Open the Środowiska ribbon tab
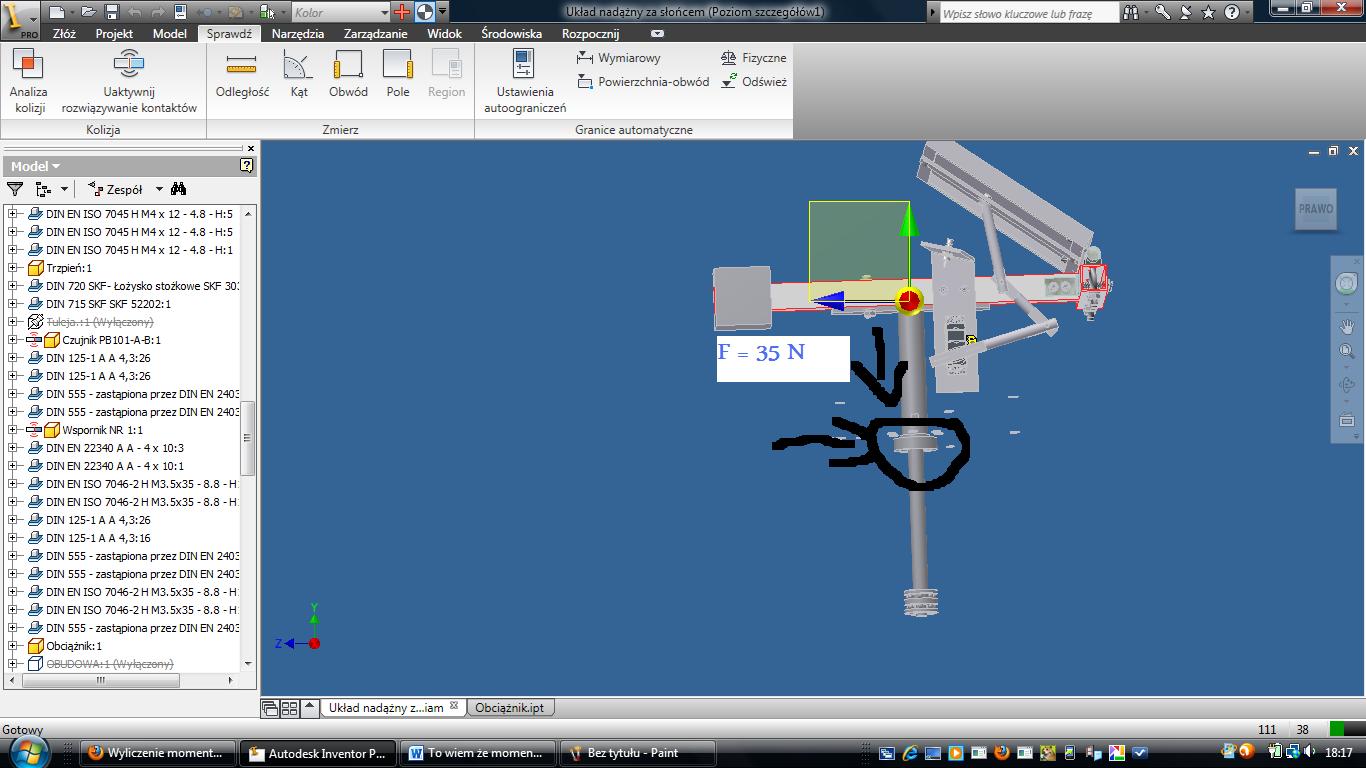Viewport: 1366px width, 768px height. (x=511, y=33)
